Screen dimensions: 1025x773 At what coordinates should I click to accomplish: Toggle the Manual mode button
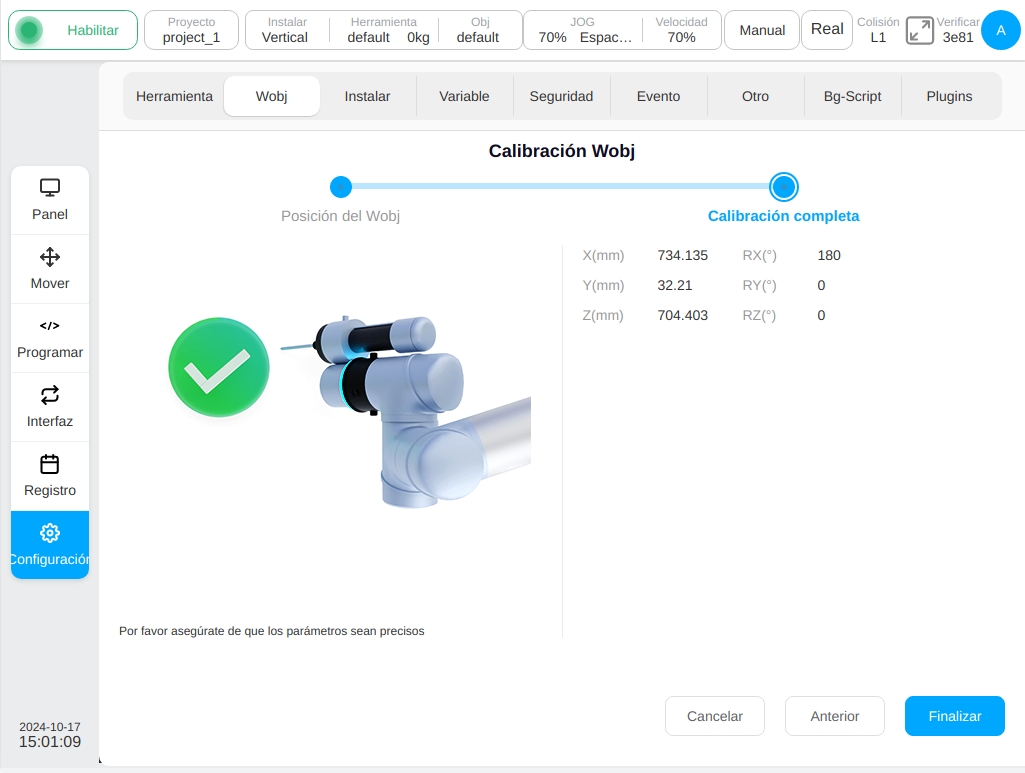click(762, 30)
